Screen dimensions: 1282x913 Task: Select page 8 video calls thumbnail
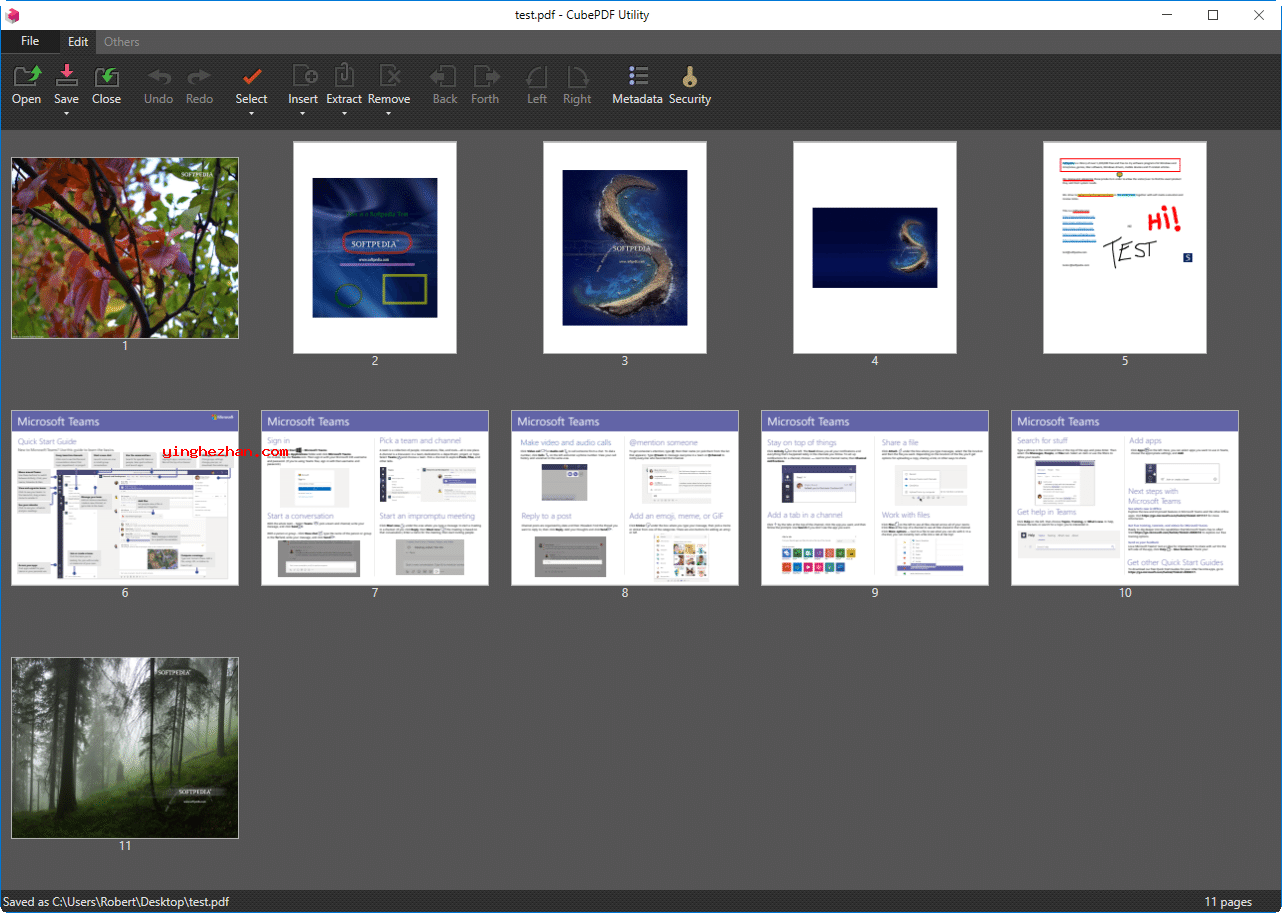click(625, 497)
